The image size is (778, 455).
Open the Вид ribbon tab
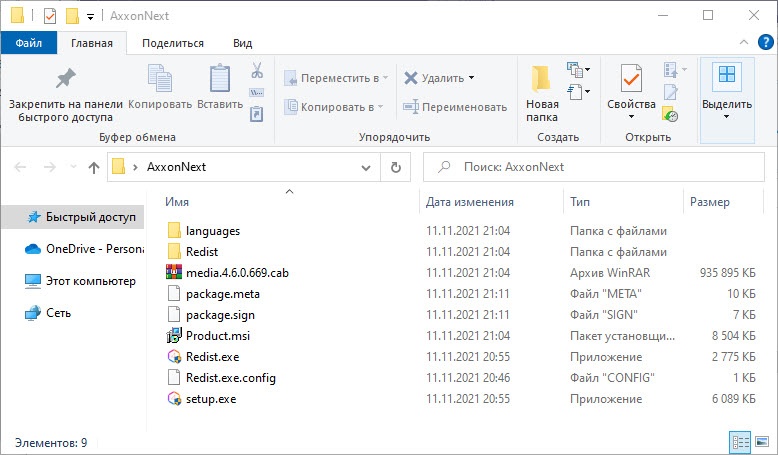click(x=242, y=43)
